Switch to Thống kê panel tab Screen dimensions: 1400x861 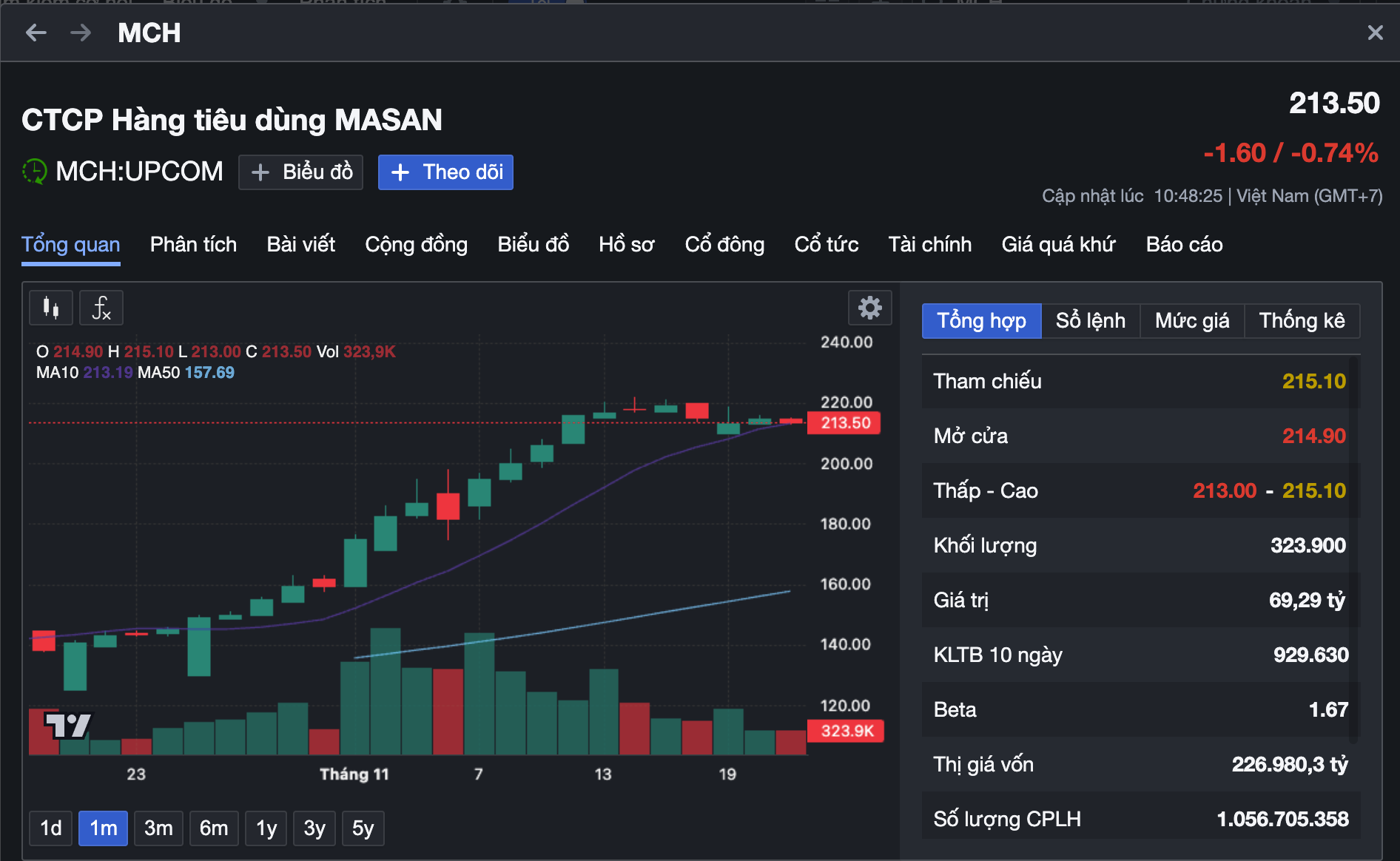point(1302,320)
